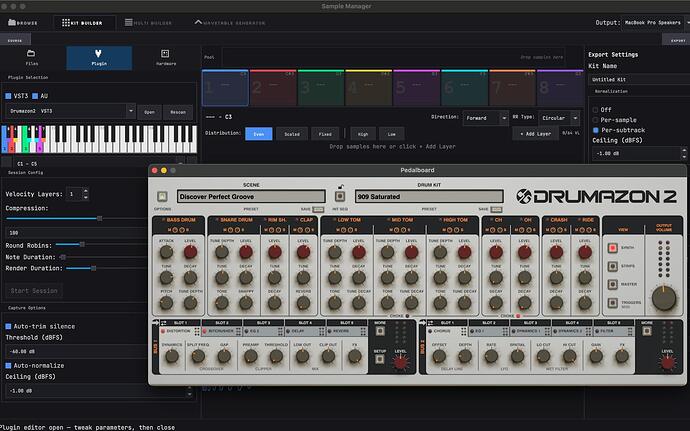Click the Kit Name input field
This screenshot has width=690, height=431.
[x=639, y=79]
